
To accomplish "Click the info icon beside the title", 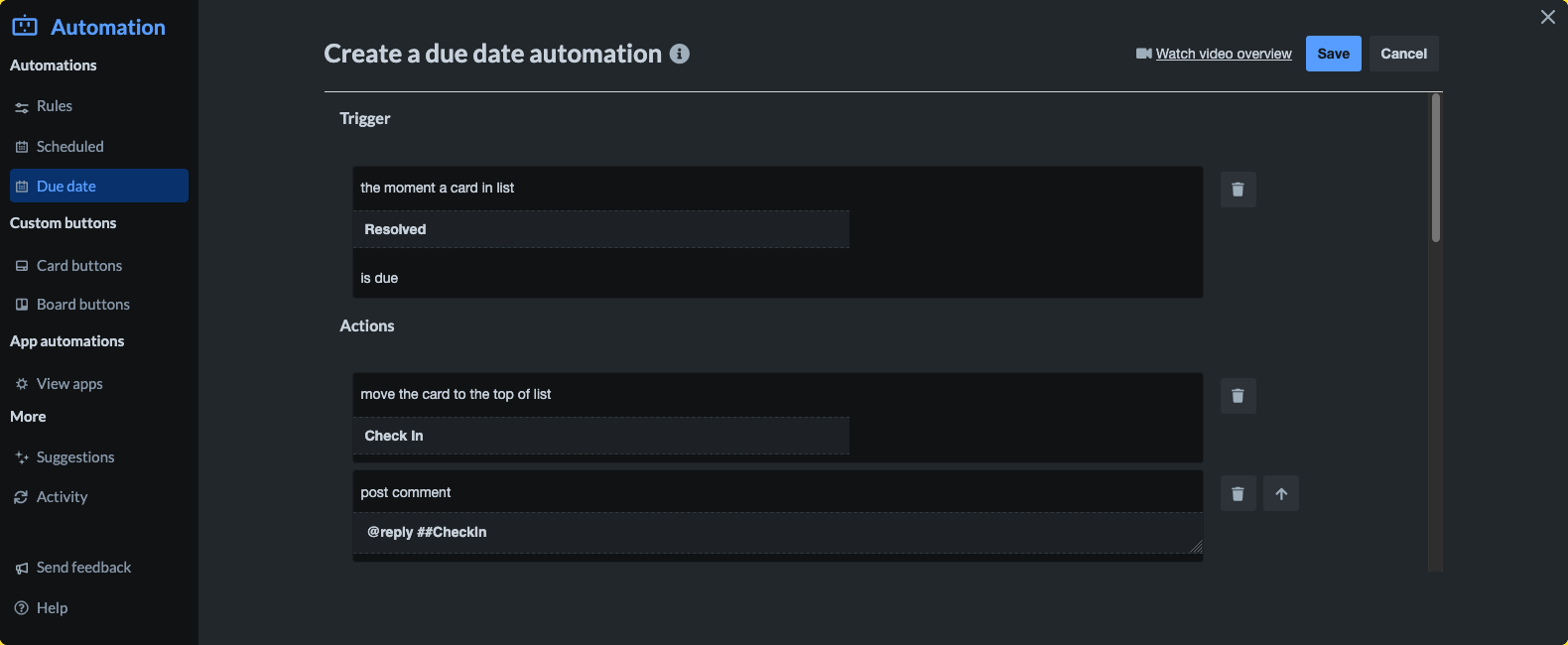I will tap(680, 54).
